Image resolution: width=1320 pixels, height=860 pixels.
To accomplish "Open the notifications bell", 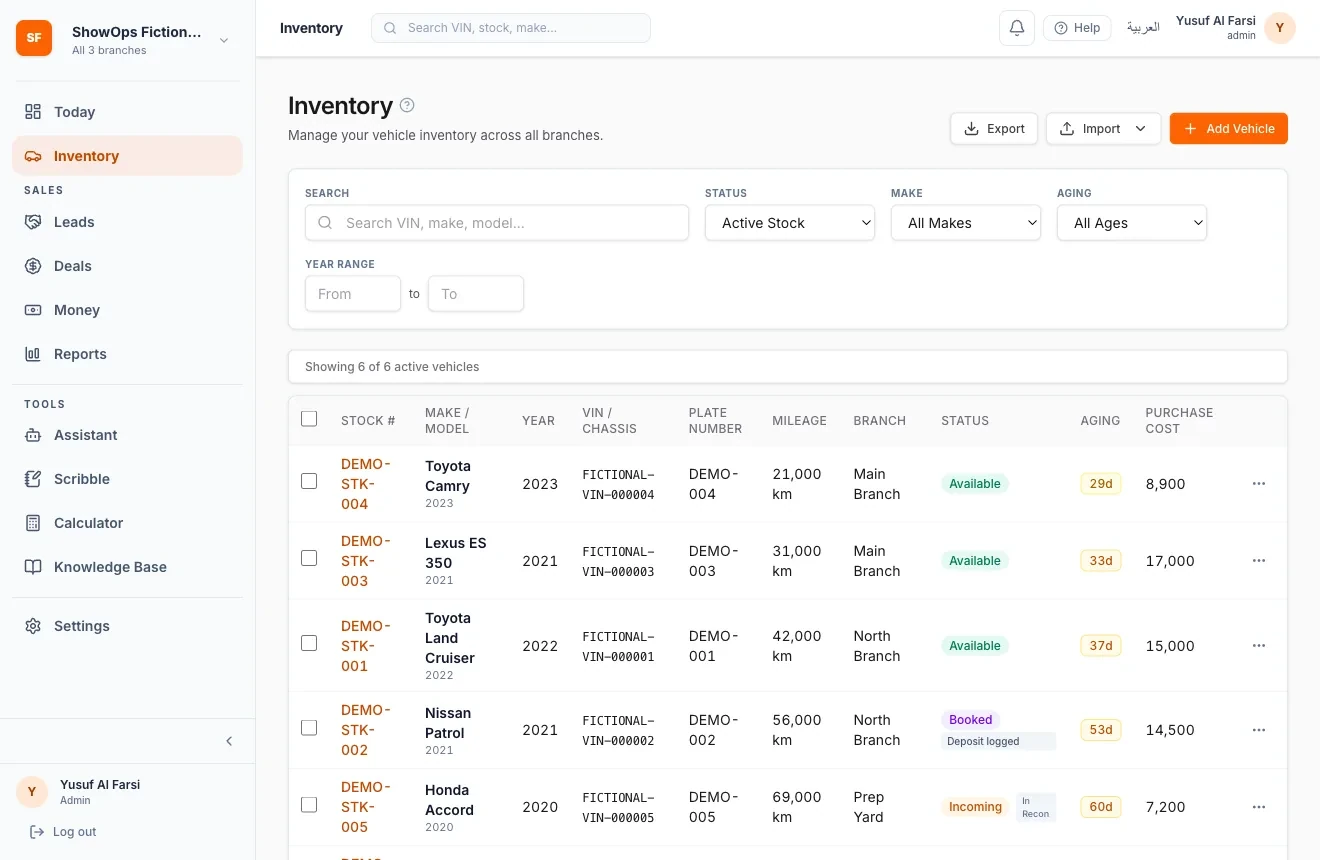I will [1017, 28].
